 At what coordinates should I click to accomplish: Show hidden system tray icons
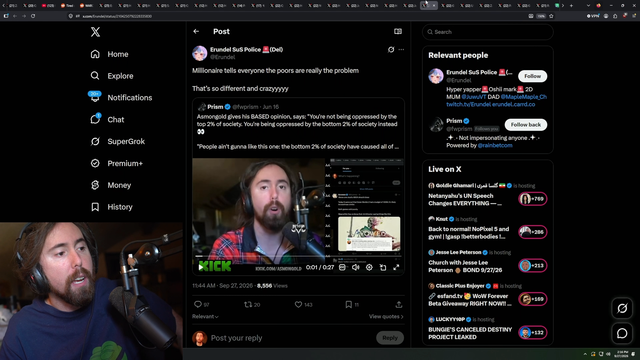tap(585, 354)
